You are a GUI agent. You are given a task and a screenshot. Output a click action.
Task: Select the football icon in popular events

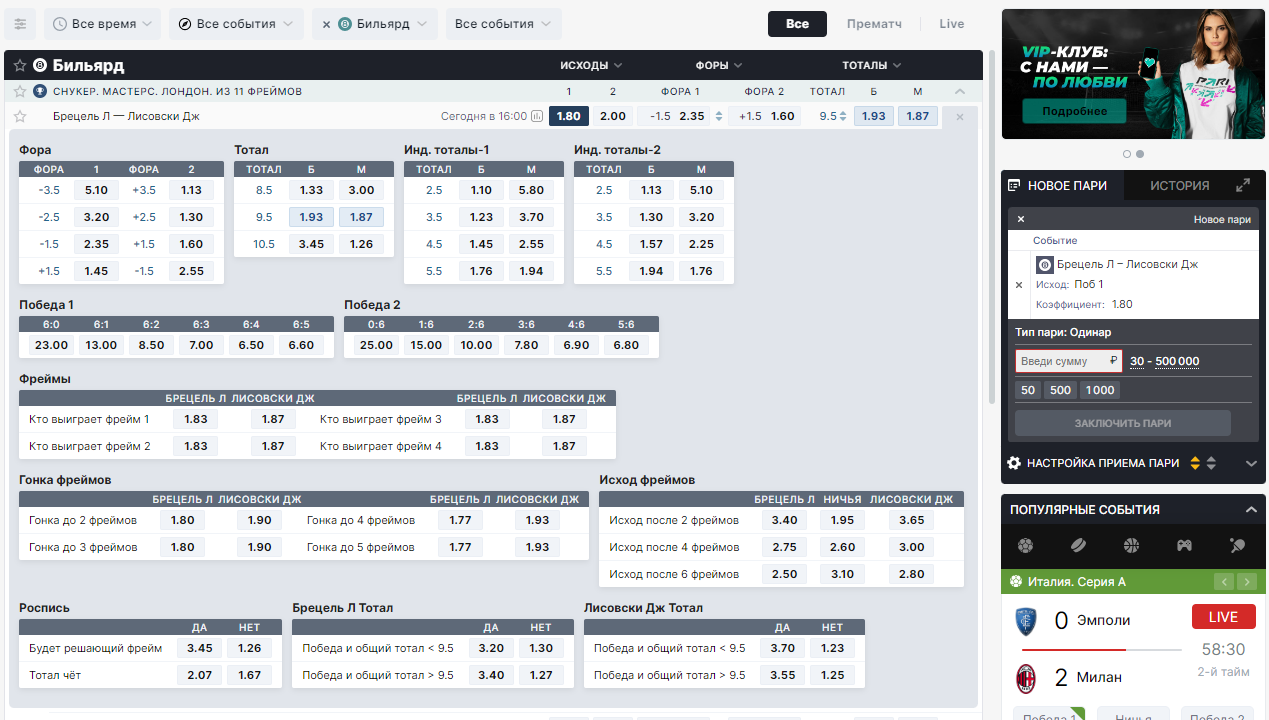coord(1025,546)
